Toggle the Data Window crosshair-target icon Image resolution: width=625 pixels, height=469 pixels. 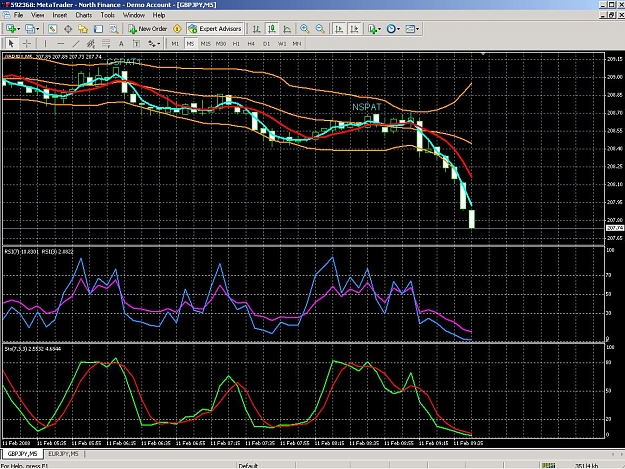pos(68,29)
